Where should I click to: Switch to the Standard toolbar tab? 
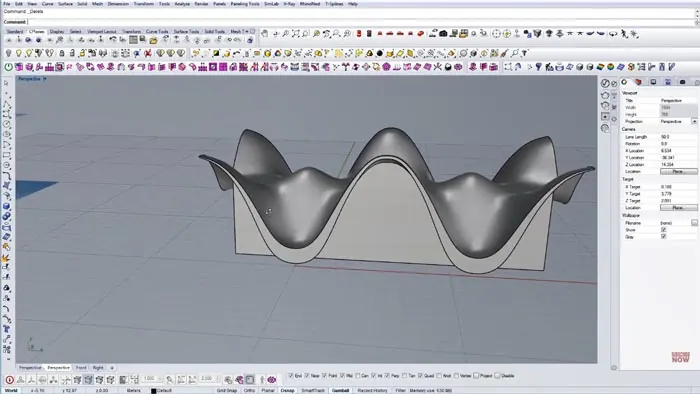tap(15, 32)
